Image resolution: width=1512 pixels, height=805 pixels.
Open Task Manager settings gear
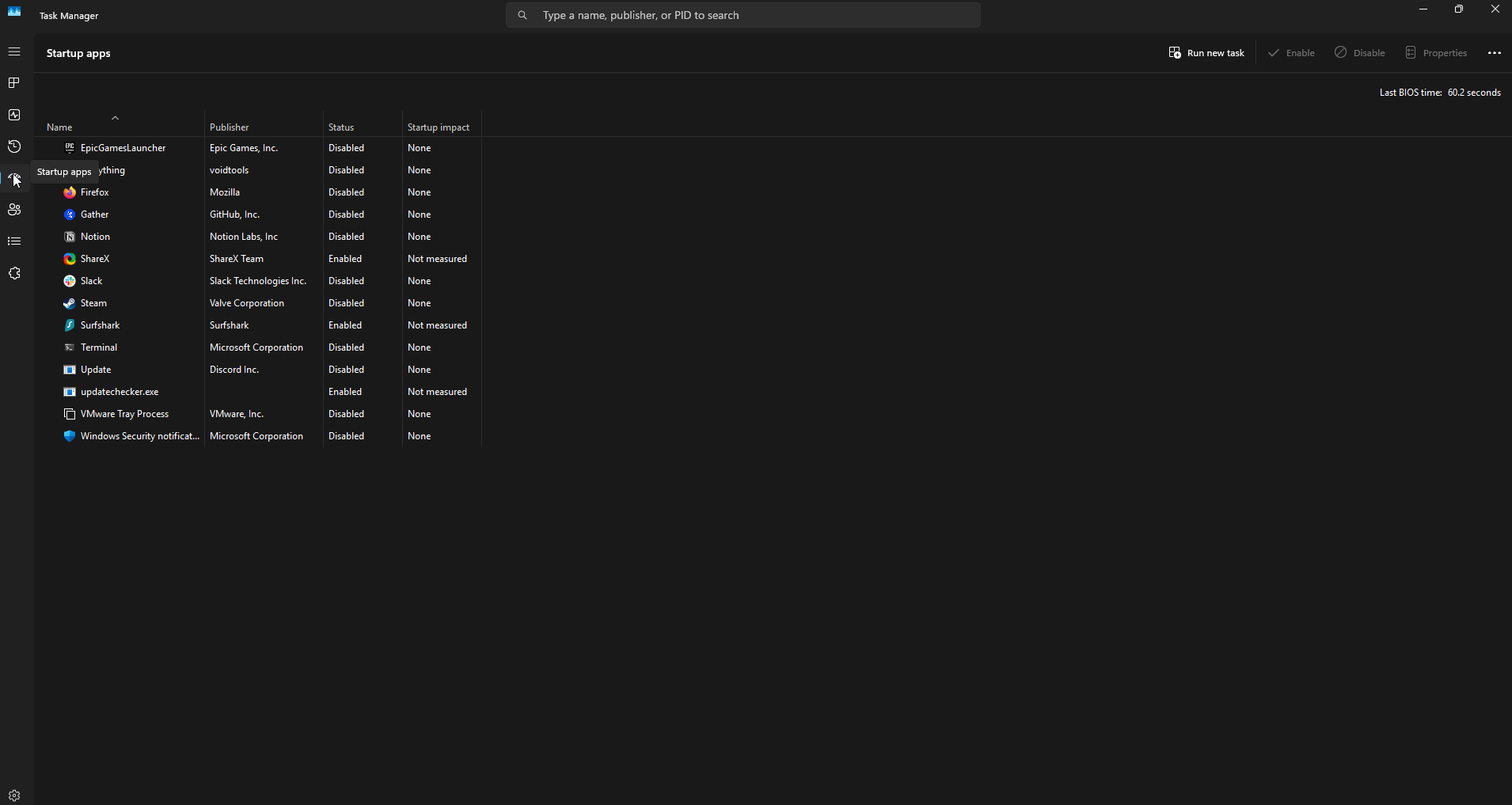coord(14,796)
